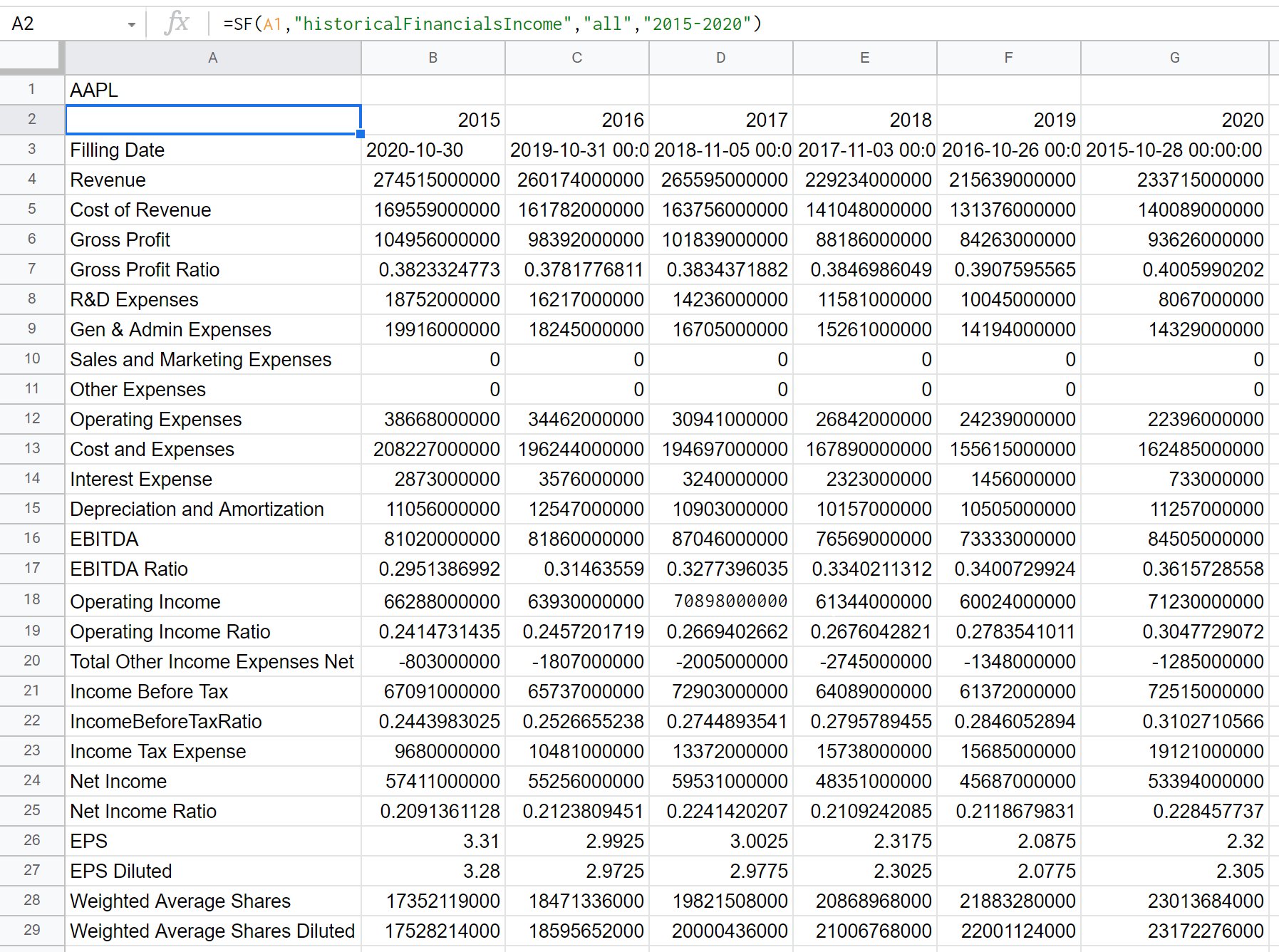Viewport: 1279px width, 952px height.
Task: Select the EBITDA Ratio label cell
Action: pyautogui.click(x=213, y=569)
